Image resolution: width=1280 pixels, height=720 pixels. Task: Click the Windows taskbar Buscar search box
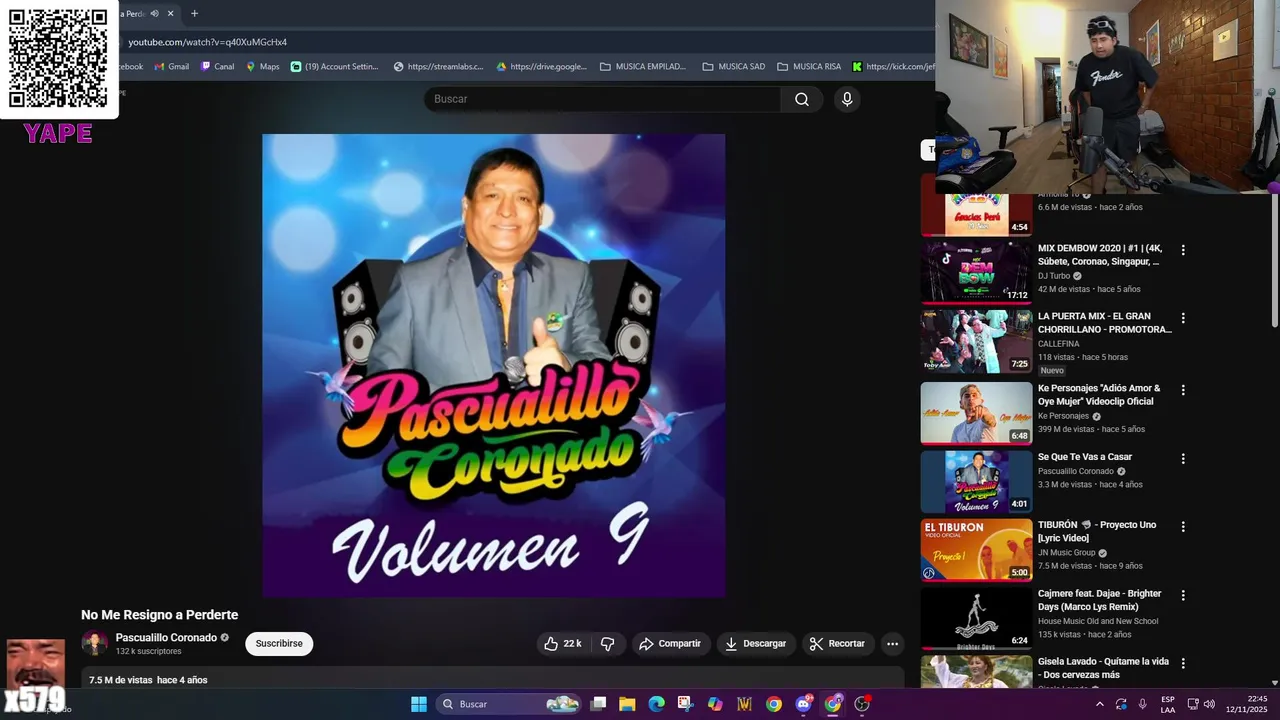pyautogui.click(x=511, y=704)
